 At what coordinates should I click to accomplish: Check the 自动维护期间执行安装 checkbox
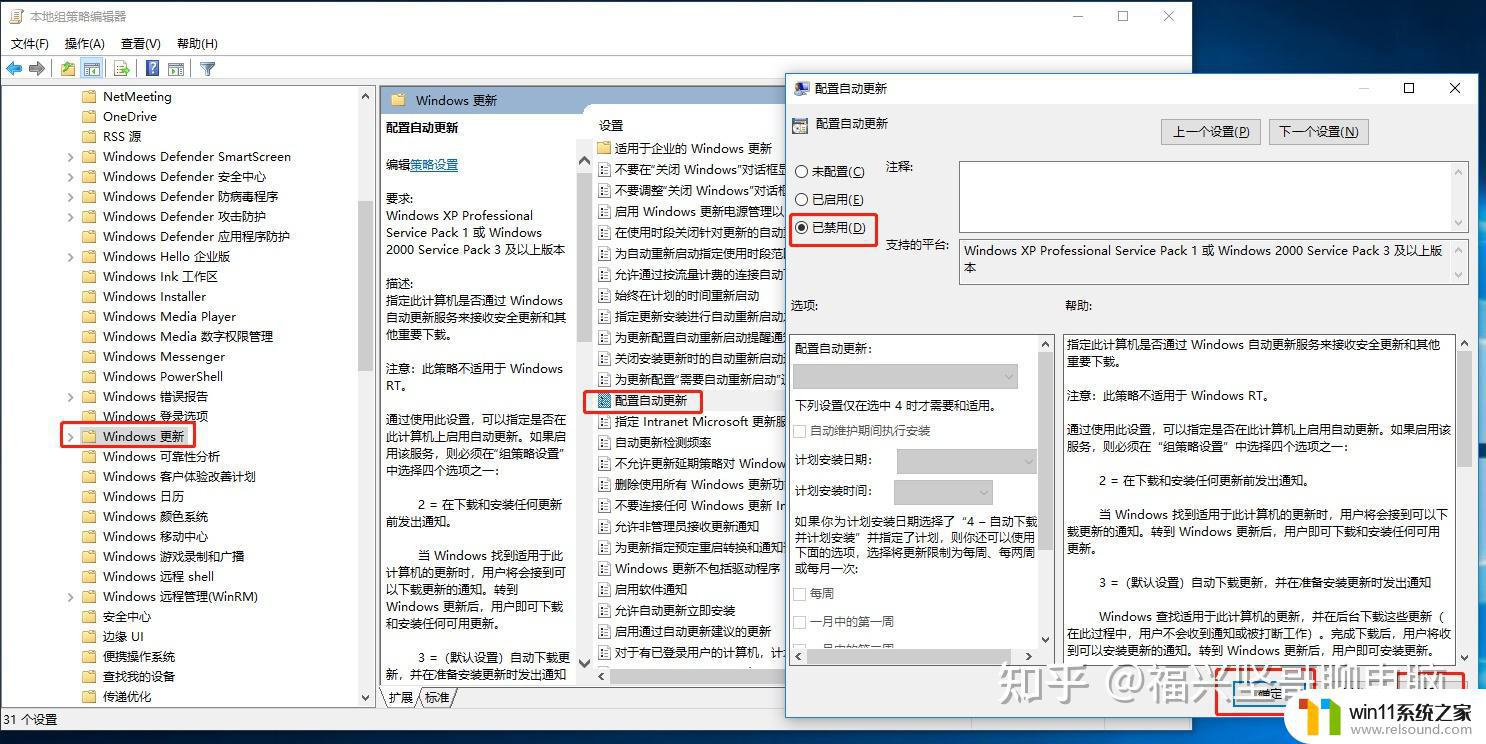pos(800,431)
